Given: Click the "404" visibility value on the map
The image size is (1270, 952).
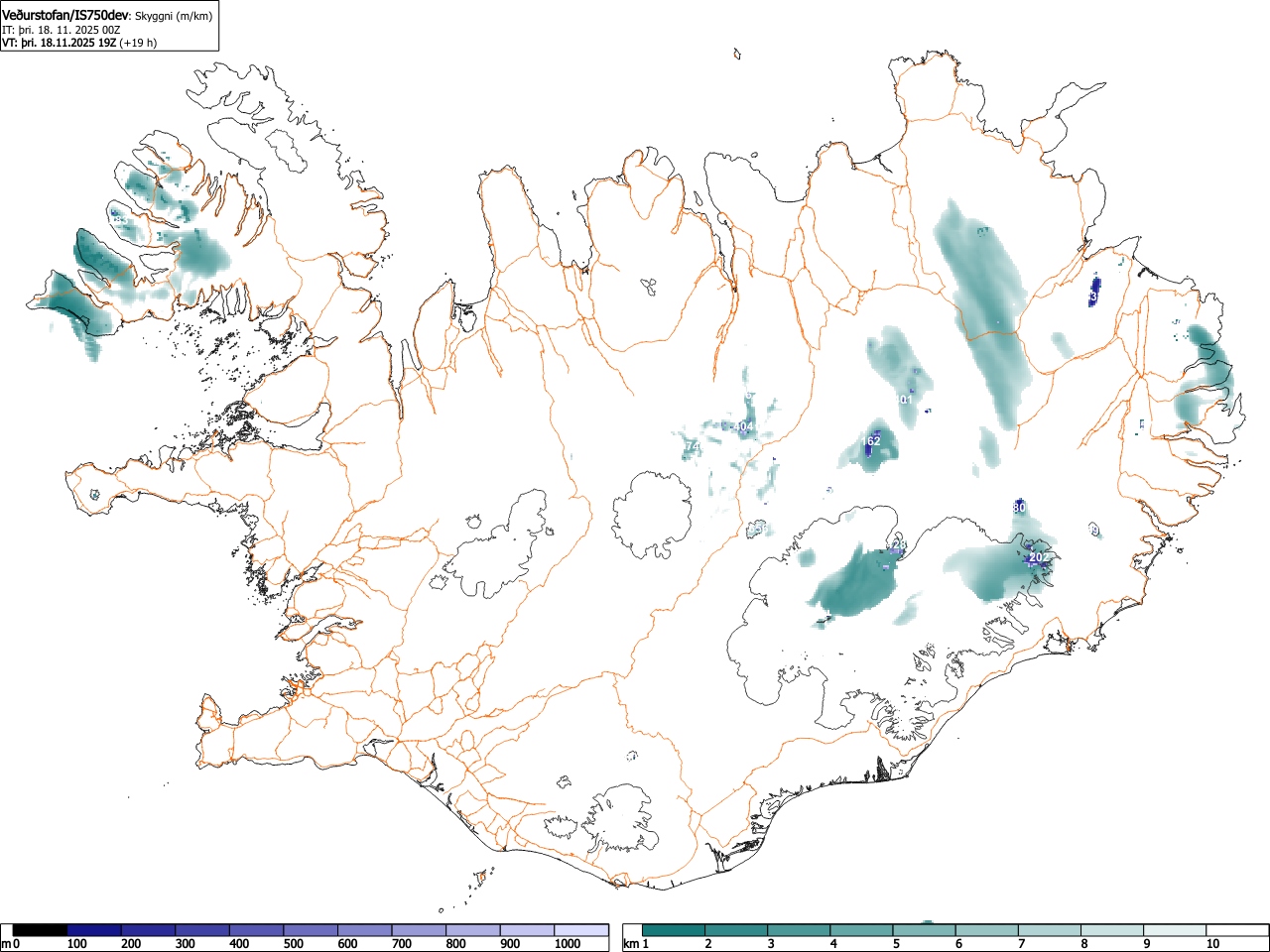Looking at the screenshot, I should tap(743, 427).
